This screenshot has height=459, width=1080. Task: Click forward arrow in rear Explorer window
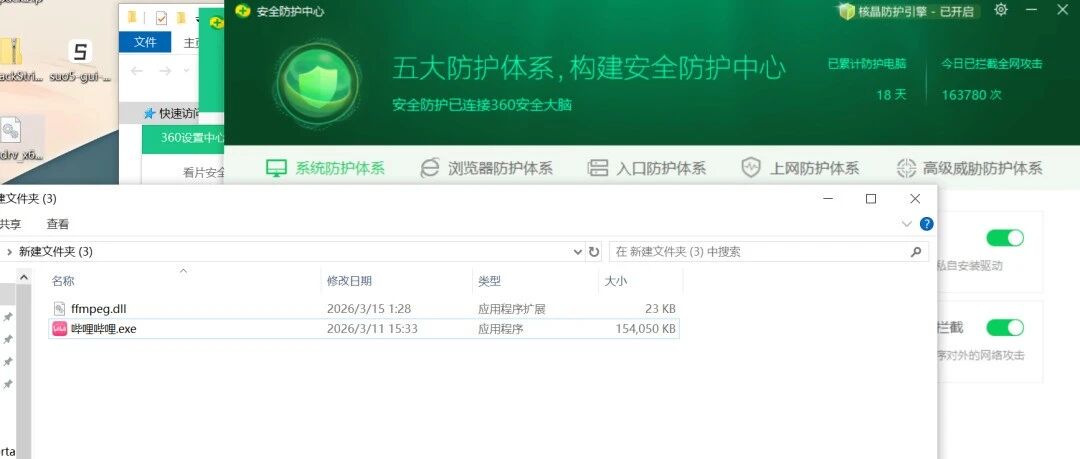coord(165,71)
